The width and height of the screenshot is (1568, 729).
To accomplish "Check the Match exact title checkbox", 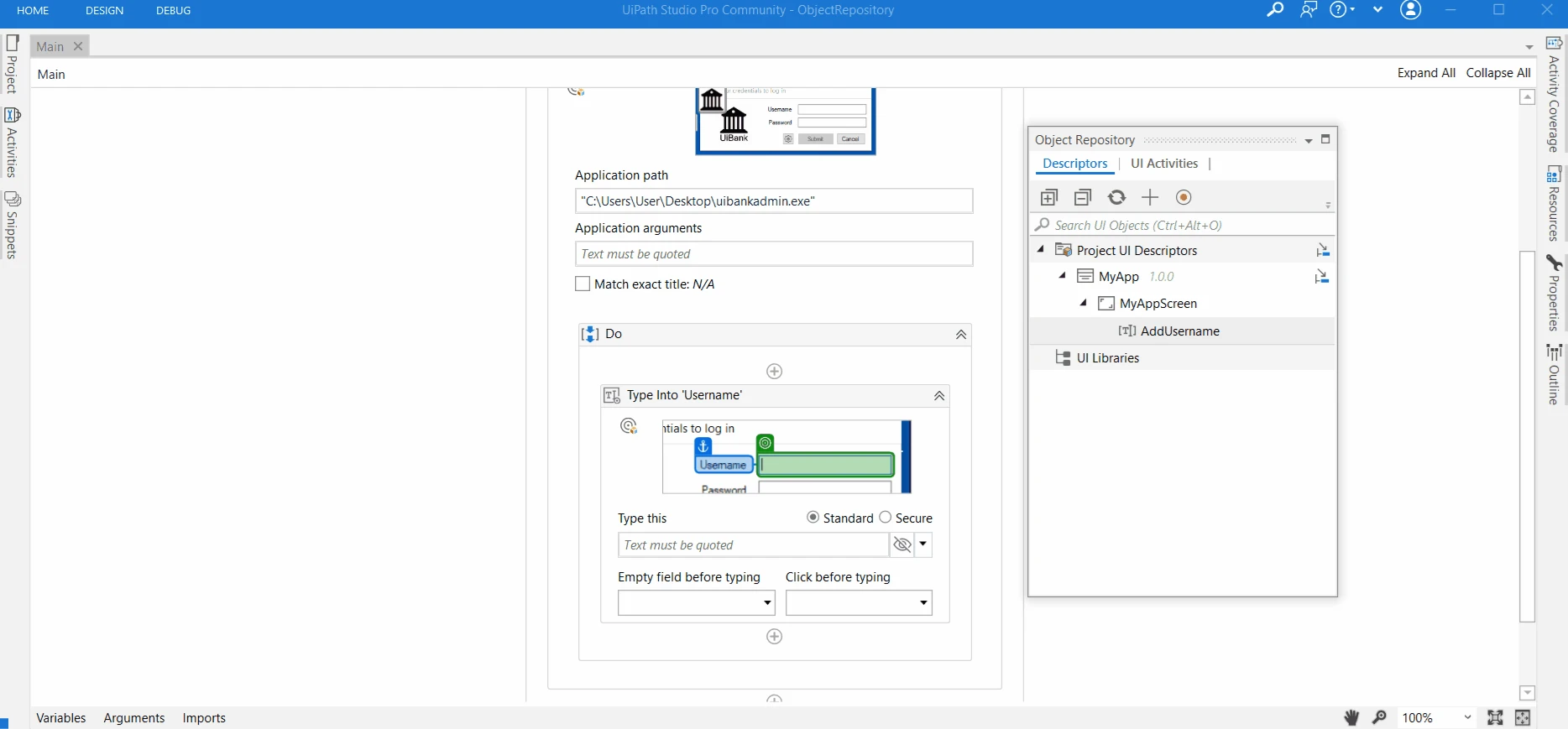I will tap(583, 284).
